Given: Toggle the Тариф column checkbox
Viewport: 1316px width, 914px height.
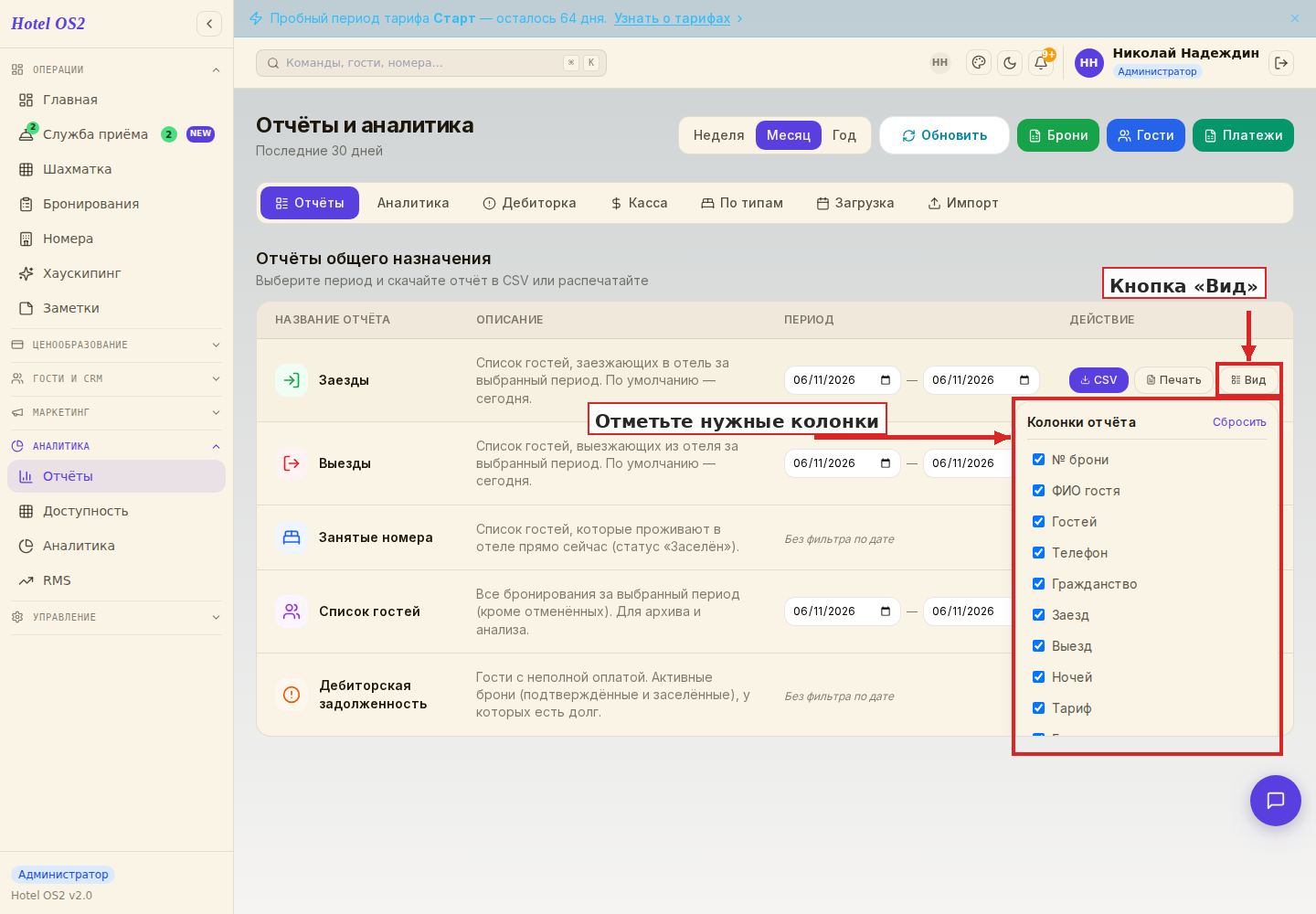Looking at the screenshot, I should (1038, 708).
